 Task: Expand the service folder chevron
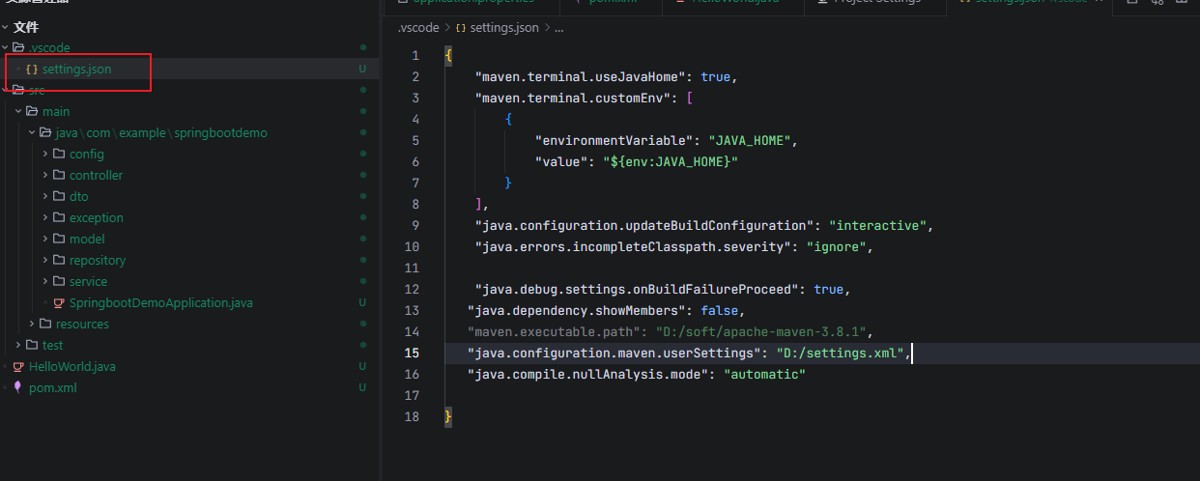click(46, 281)
